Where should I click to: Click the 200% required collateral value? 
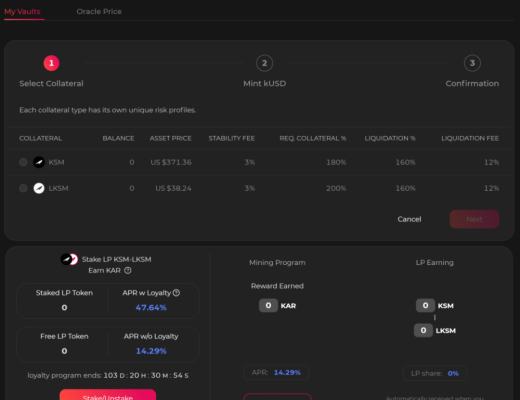(336, 188)
